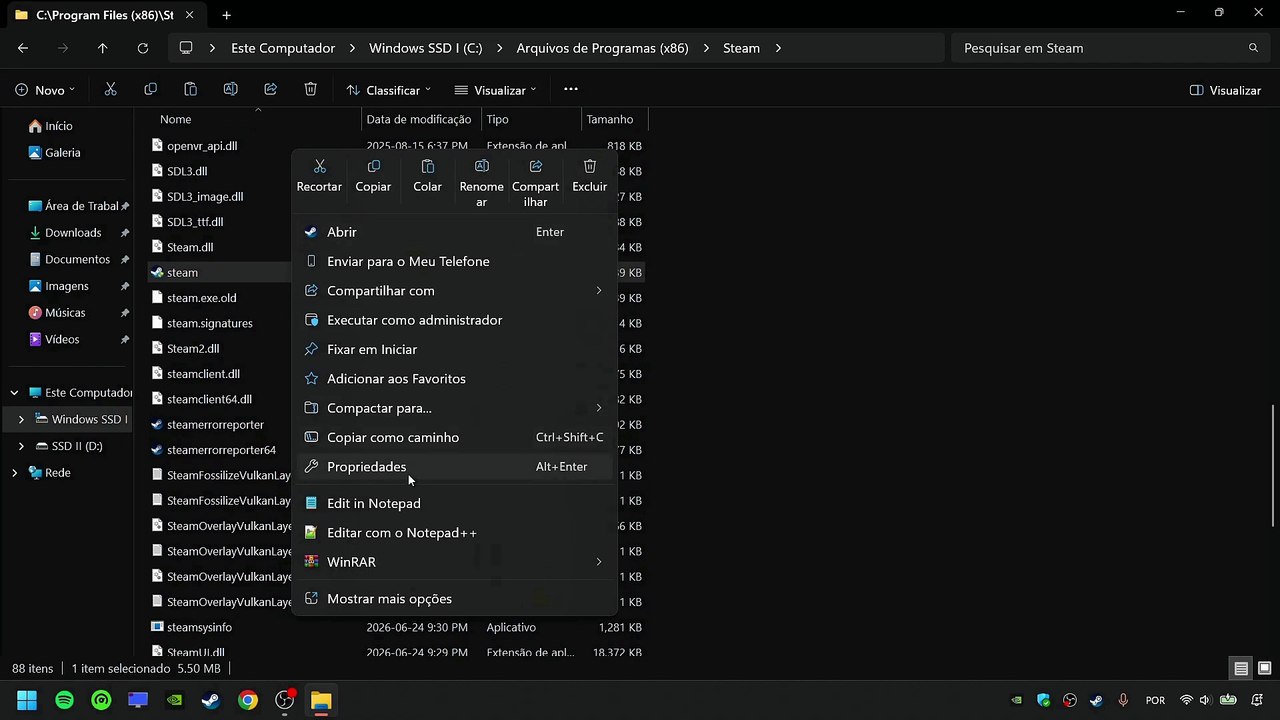Screen dimensions: 1280x720
Task: Select the openvr_api.dll file
Action: (x=202, y=146)
